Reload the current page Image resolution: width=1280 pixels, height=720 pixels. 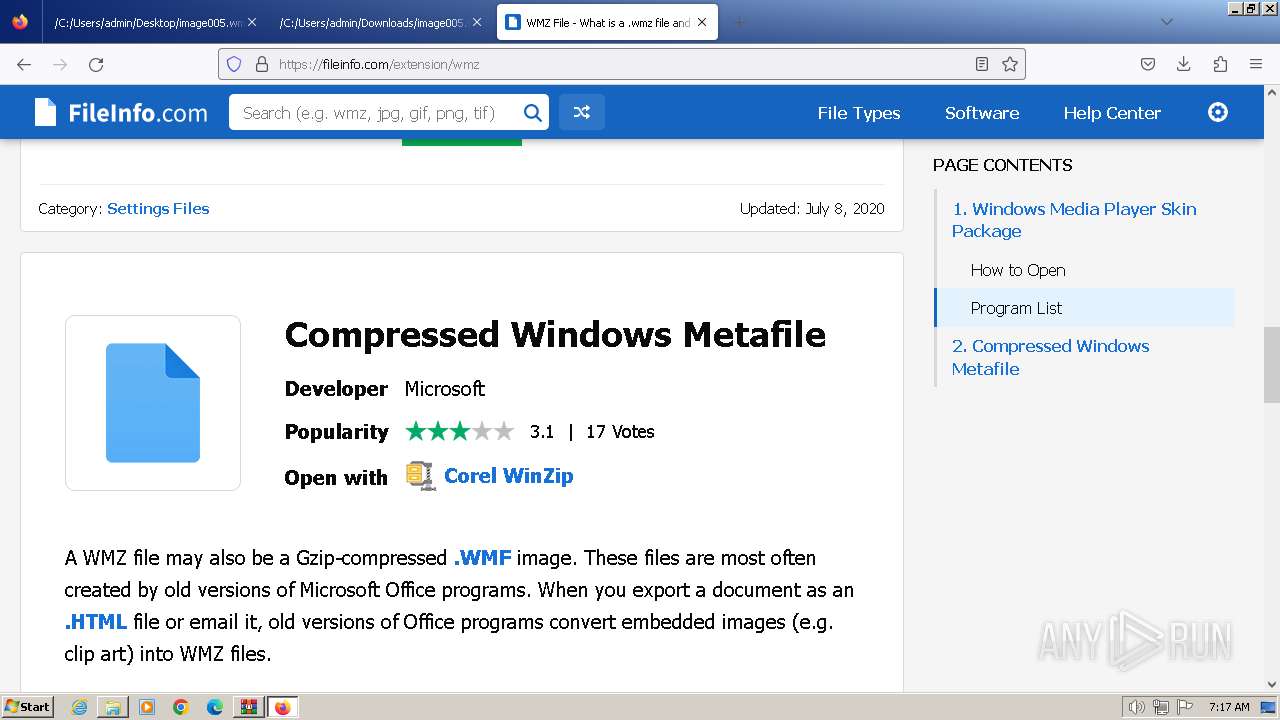click(x=96, y=64)
